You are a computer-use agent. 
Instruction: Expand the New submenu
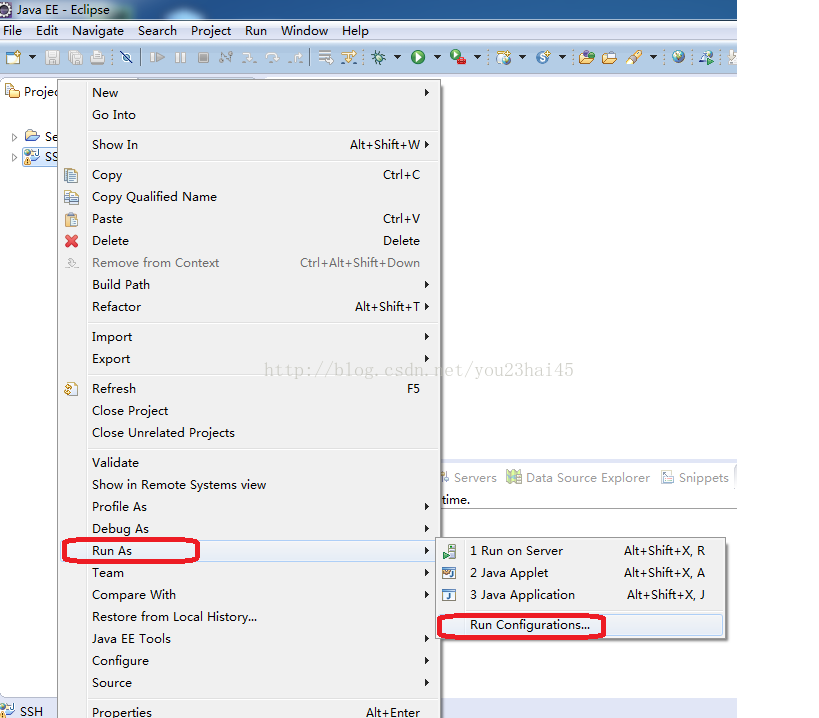[x=261, y=92]
